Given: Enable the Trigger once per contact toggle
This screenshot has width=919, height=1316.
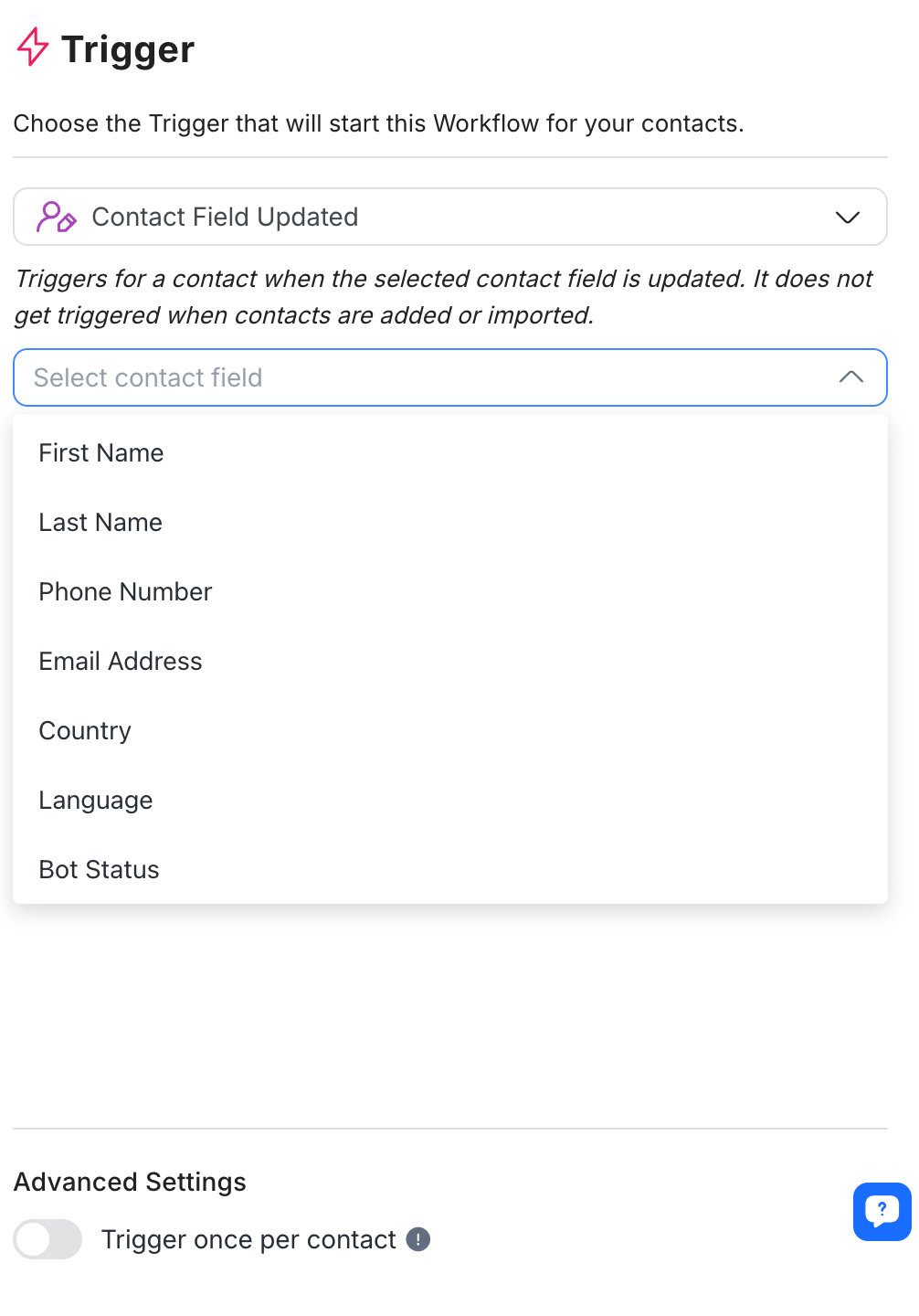Looking at the screenshot, I should pos(48,1239).
